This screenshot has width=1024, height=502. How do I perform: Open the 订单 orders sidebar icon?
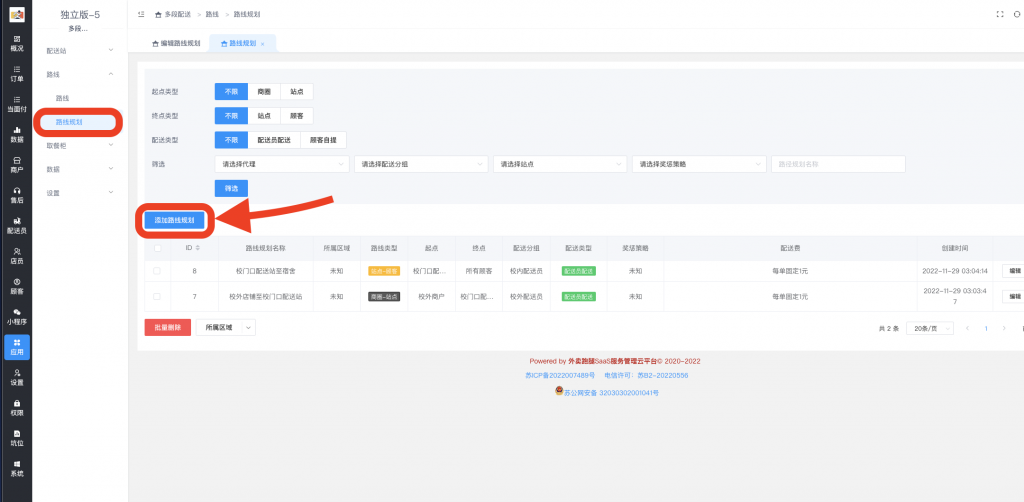(x=17, y=74)
